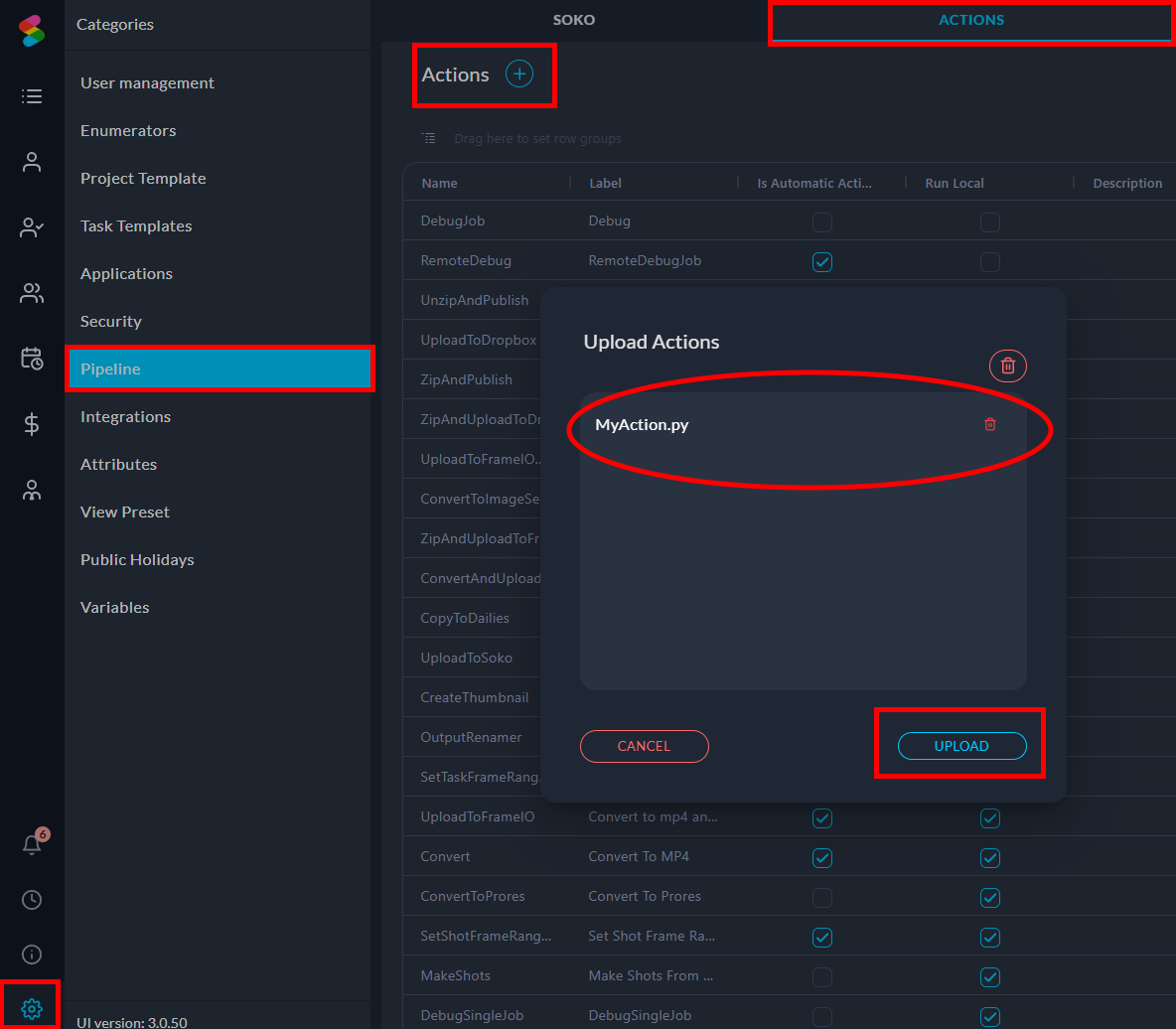This screenshot has width=1176, height=1029.
Task: Select the RemoteDebugJob label cell
Action: coord(645,261)
